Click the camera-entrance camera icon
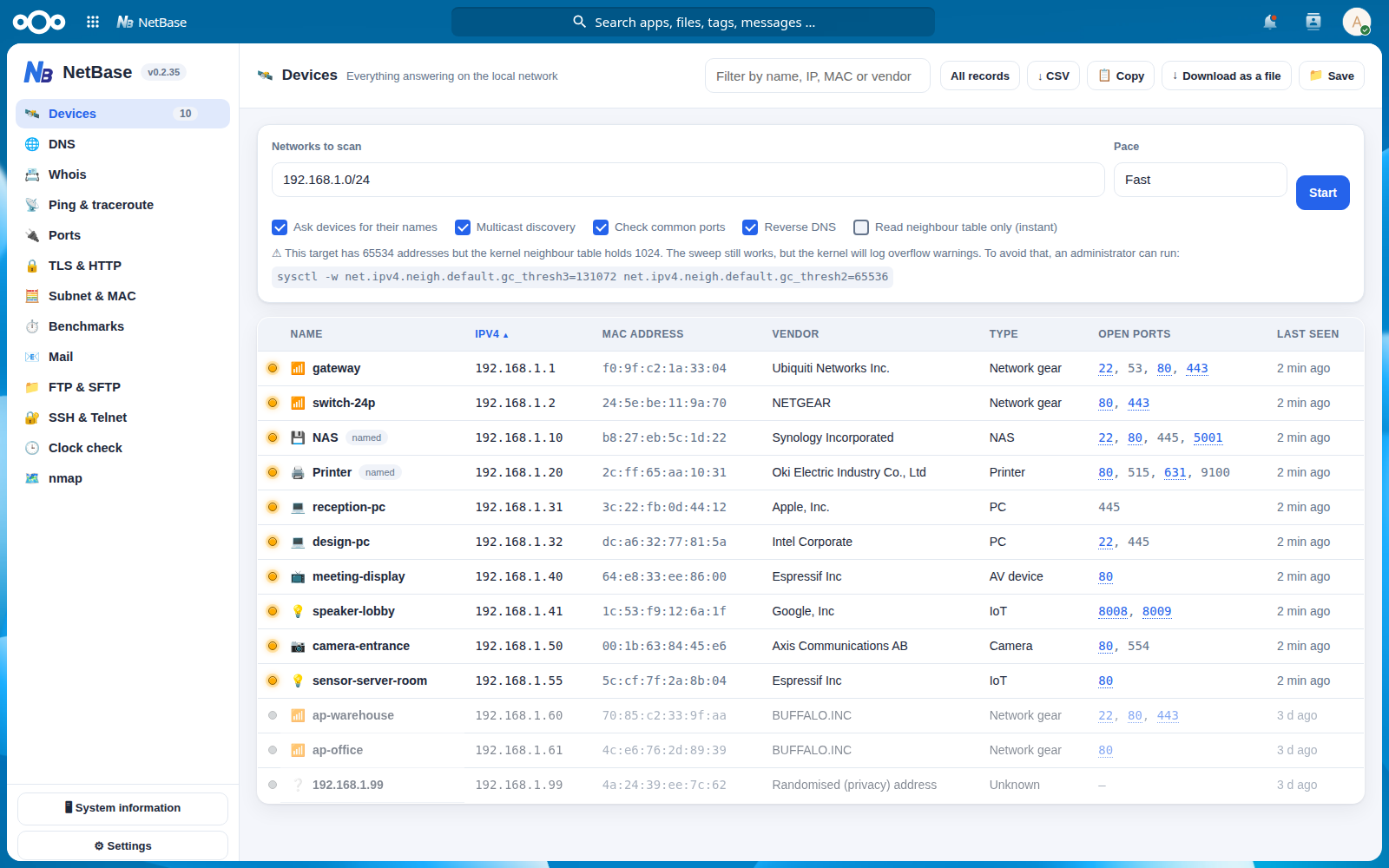 (x=298, y=646)
